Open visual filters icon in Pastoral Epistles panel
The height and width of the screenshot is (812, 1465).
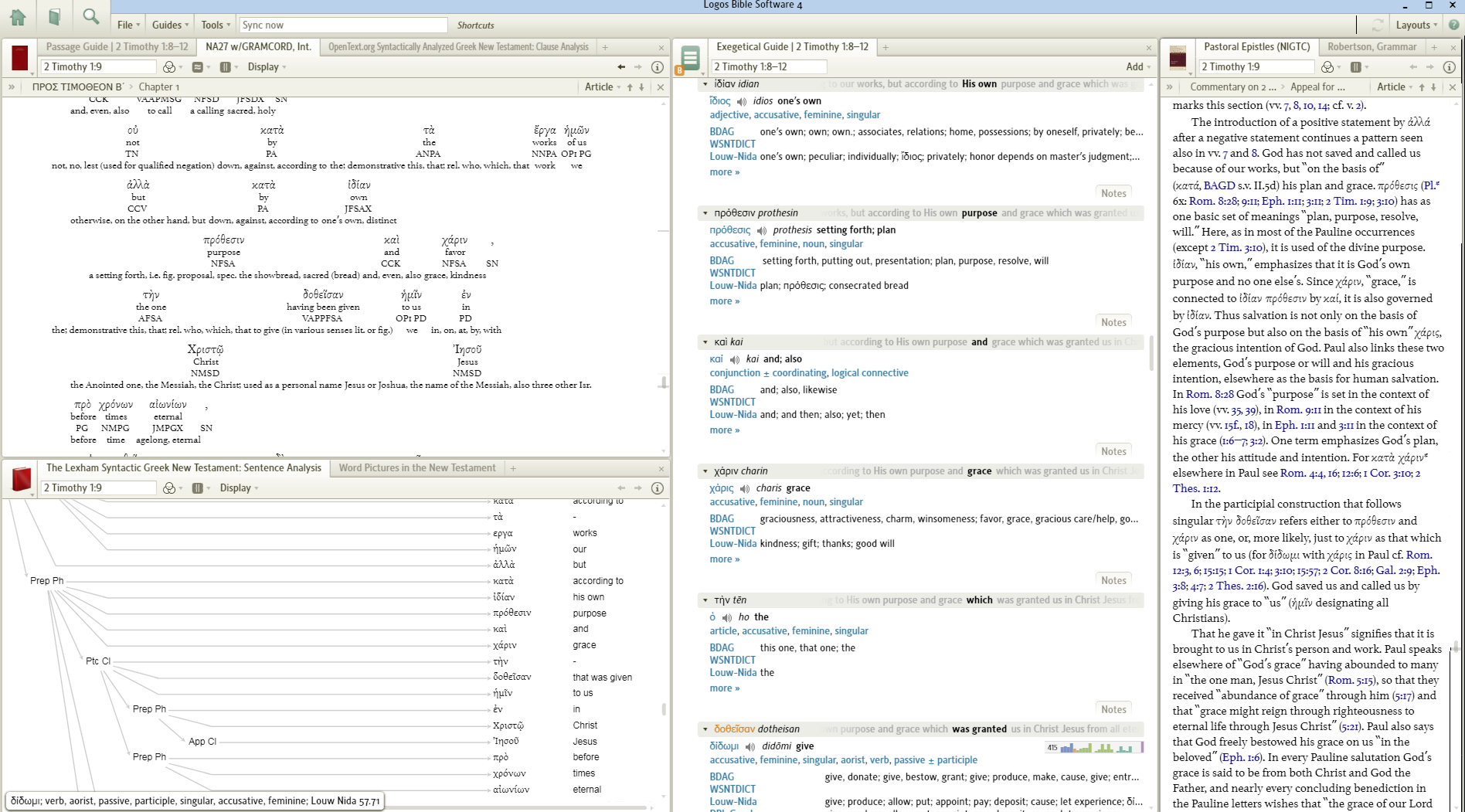1327,67
